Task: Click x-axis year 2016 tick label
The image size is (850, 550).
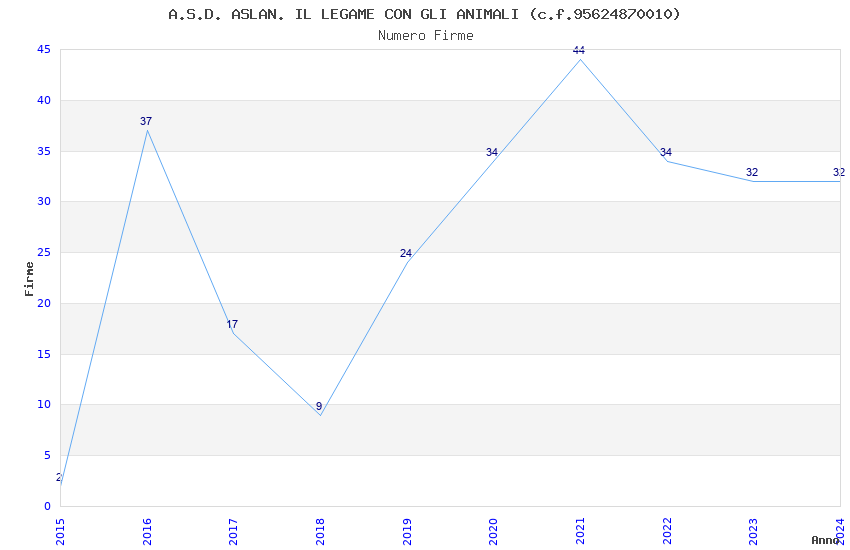Action: click(x=147, y=532)
